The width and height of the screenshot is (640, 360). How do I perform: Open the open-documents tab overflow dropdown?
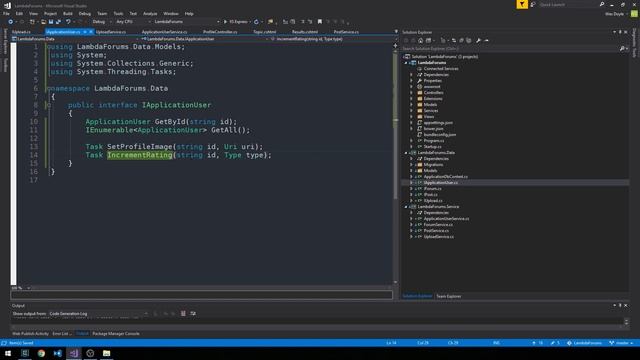point(396,31)
